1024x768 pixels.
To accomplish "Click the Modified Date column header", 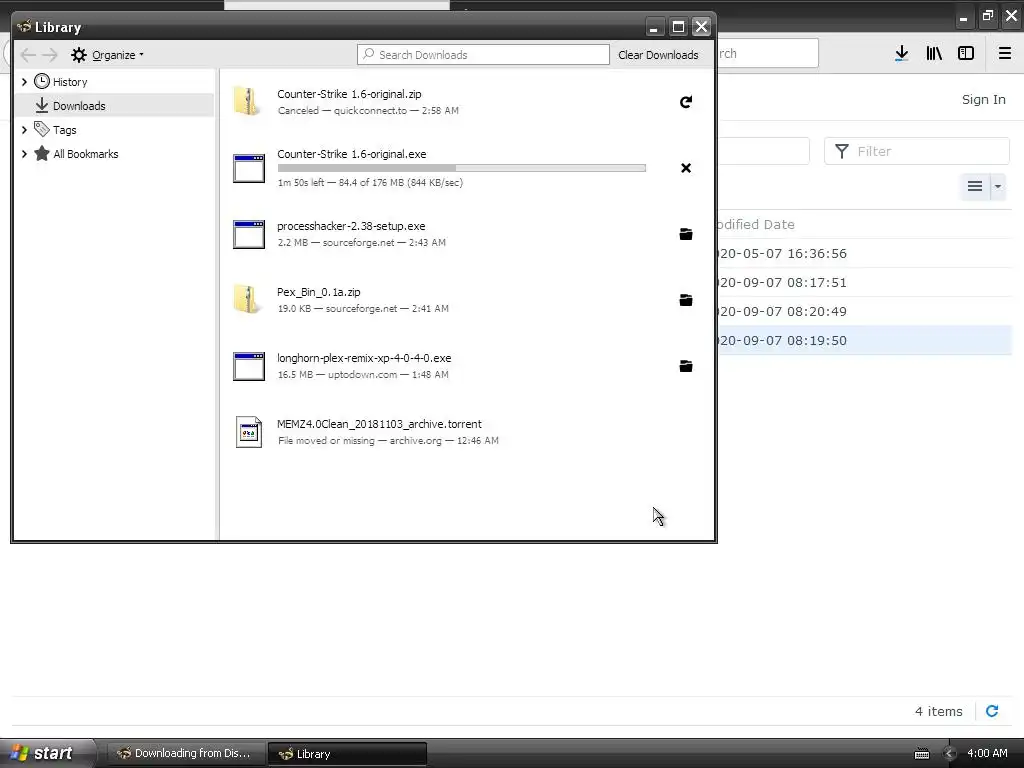I will tap(756, 225).
